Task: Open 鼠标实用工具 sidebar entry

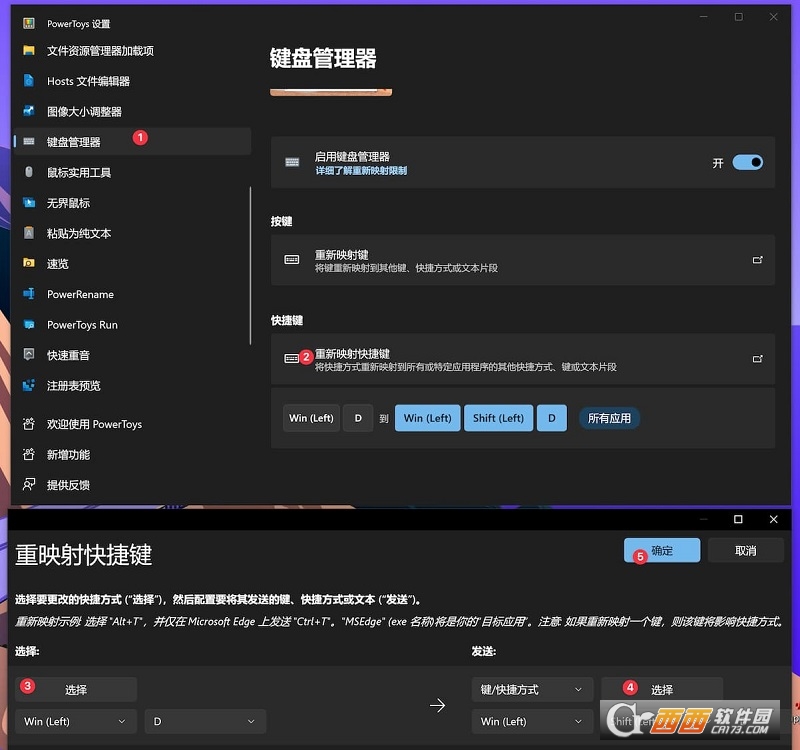Action: pyautogui.click(x=133, y=172)
